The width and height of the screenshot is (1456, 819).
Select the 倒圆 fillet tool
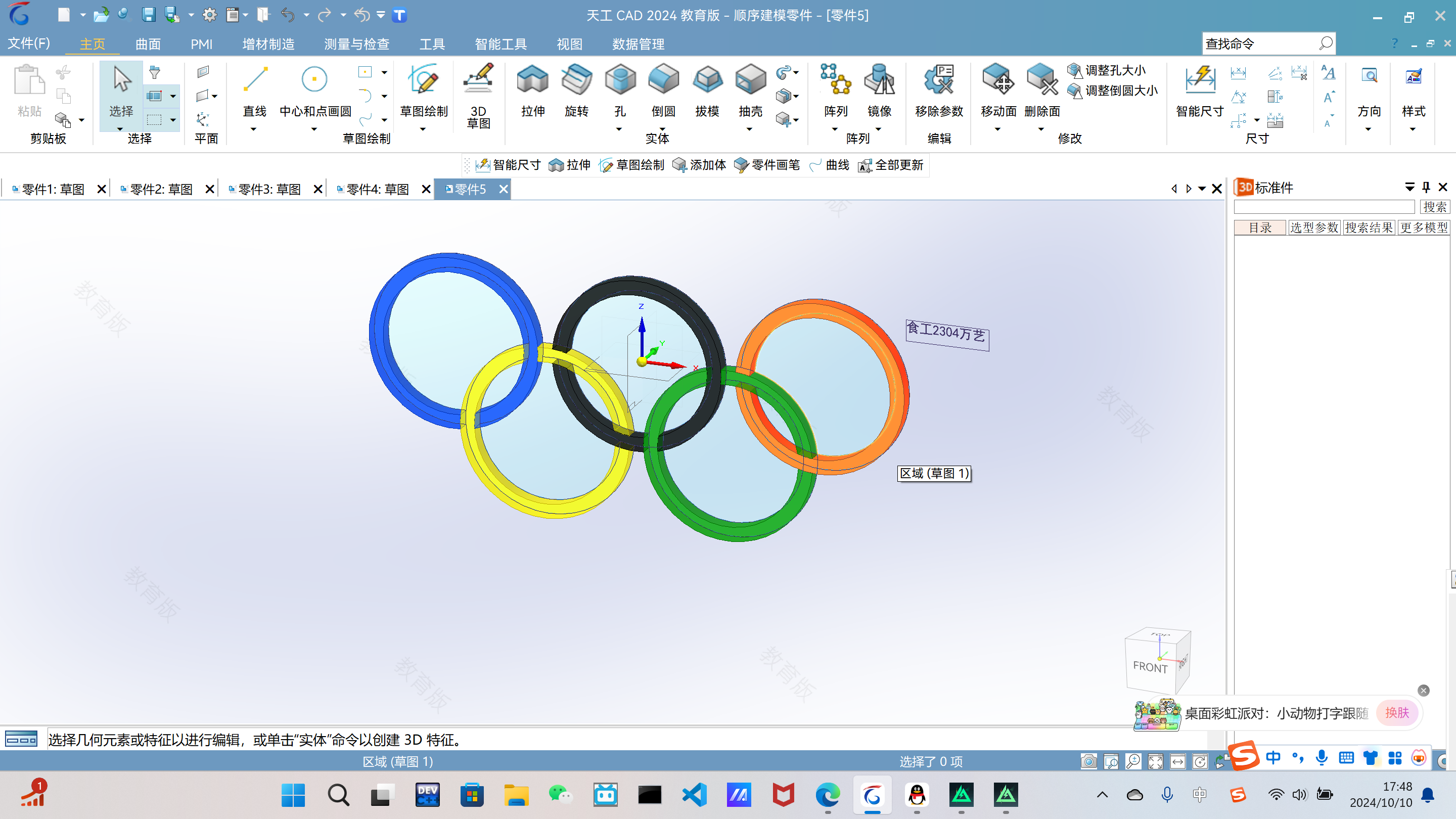pyautogui.click(x=663, y=90)
